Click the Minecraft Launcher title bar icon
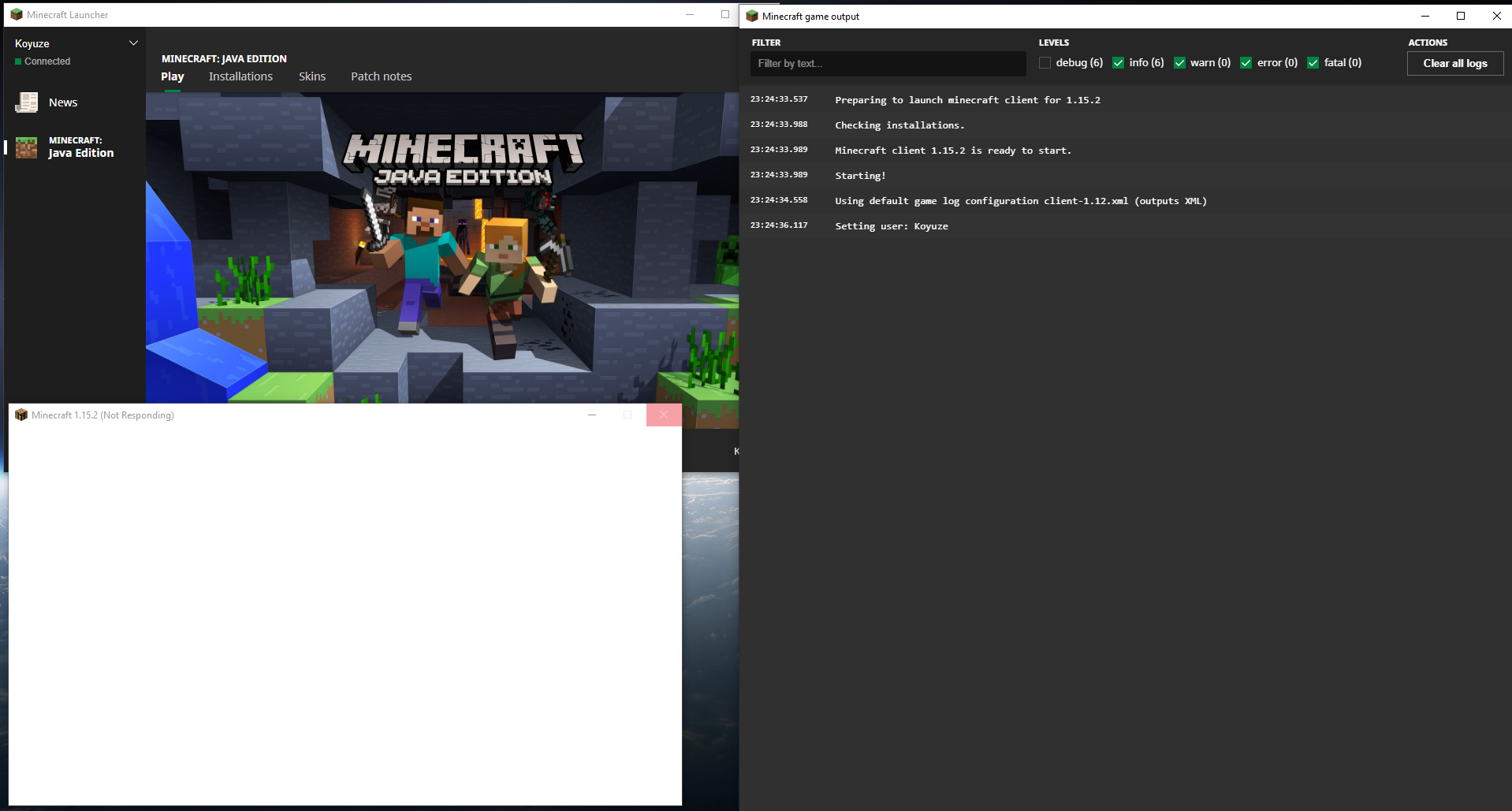This screenshot has width=1512, height=811. 17,14
